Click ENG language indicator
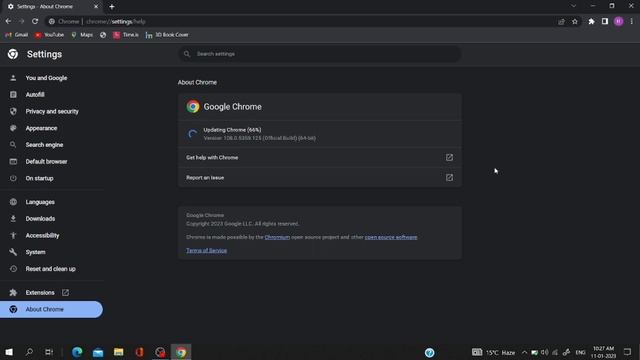The image size is (640, 360). tap(580, 352)
